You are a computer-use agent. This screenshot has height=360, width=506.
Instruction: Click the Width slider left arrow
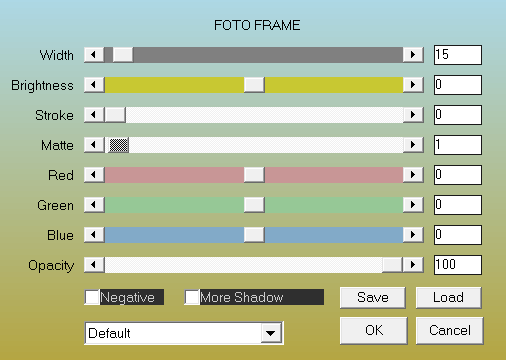(x=94, y=55)
